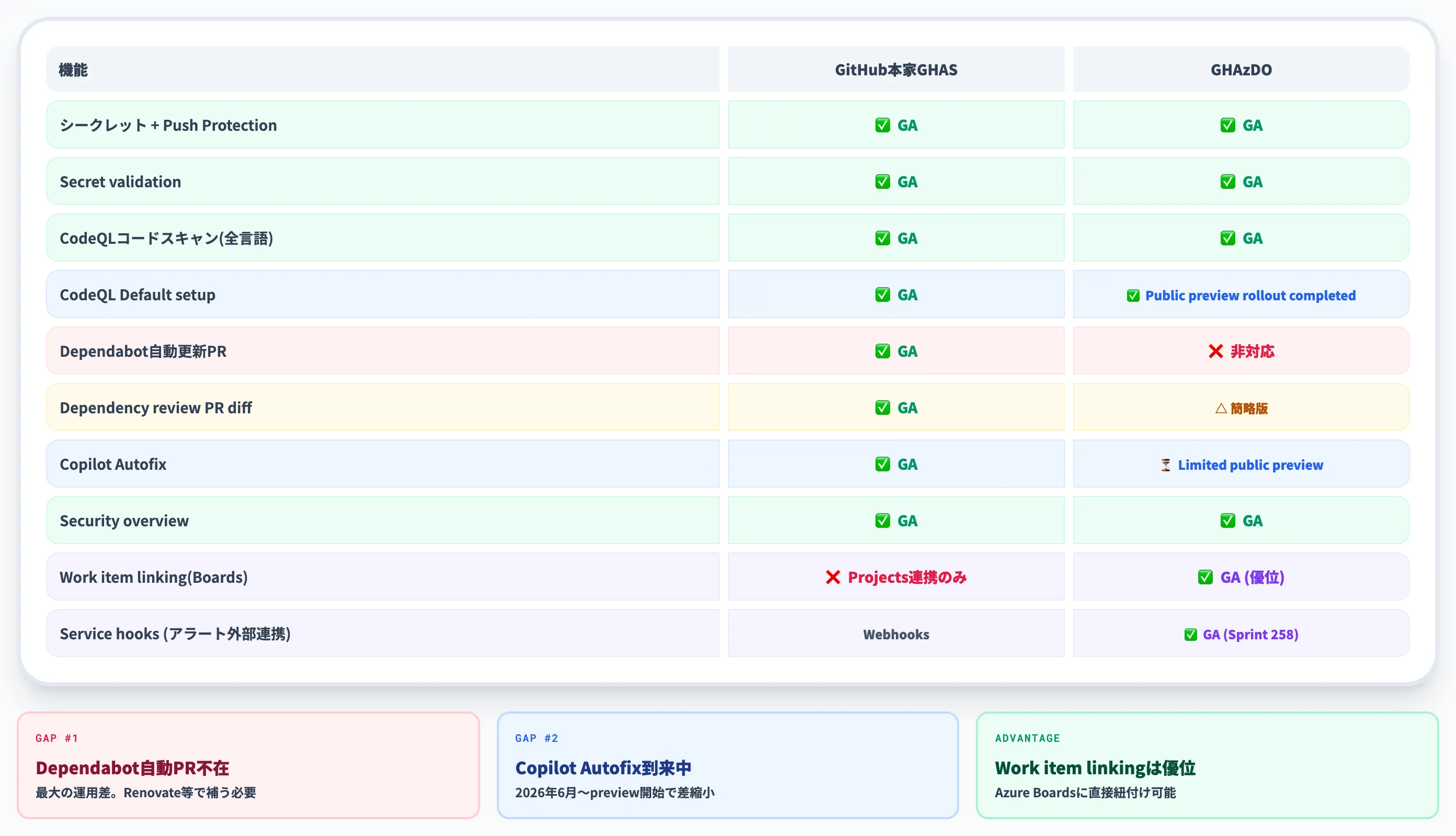Viewport: 1456px width, 836px height.
Task: Click the red X icon beside 非対応
Action: pos(1215,351)
